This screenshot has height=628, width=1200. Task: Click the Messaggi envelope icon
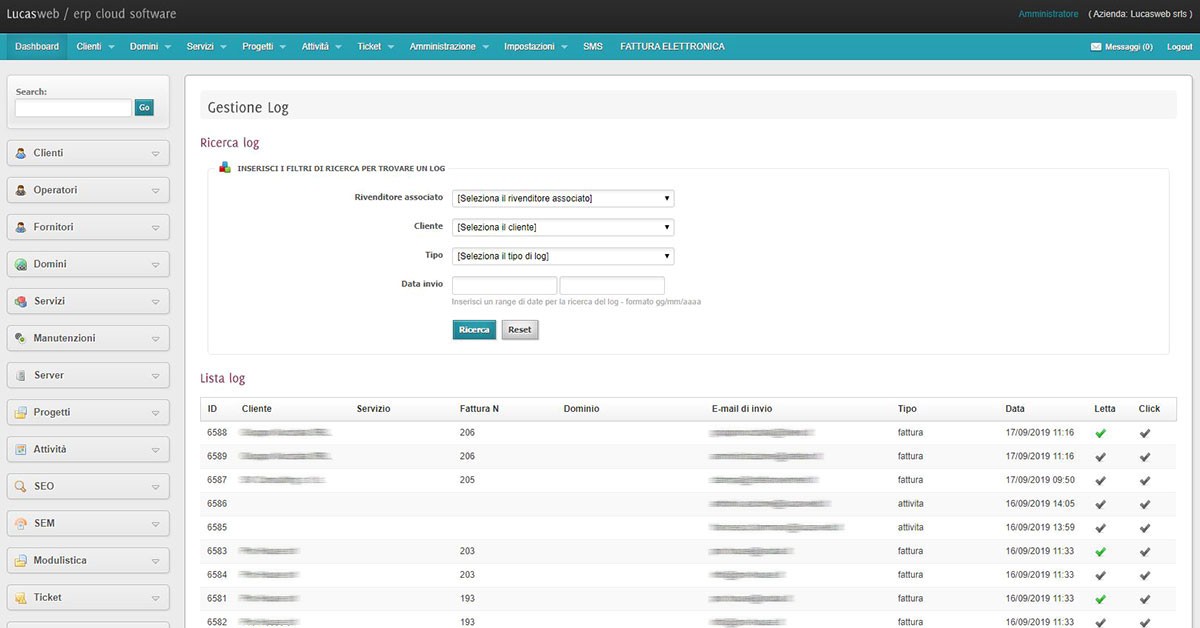pos(1096,47)
